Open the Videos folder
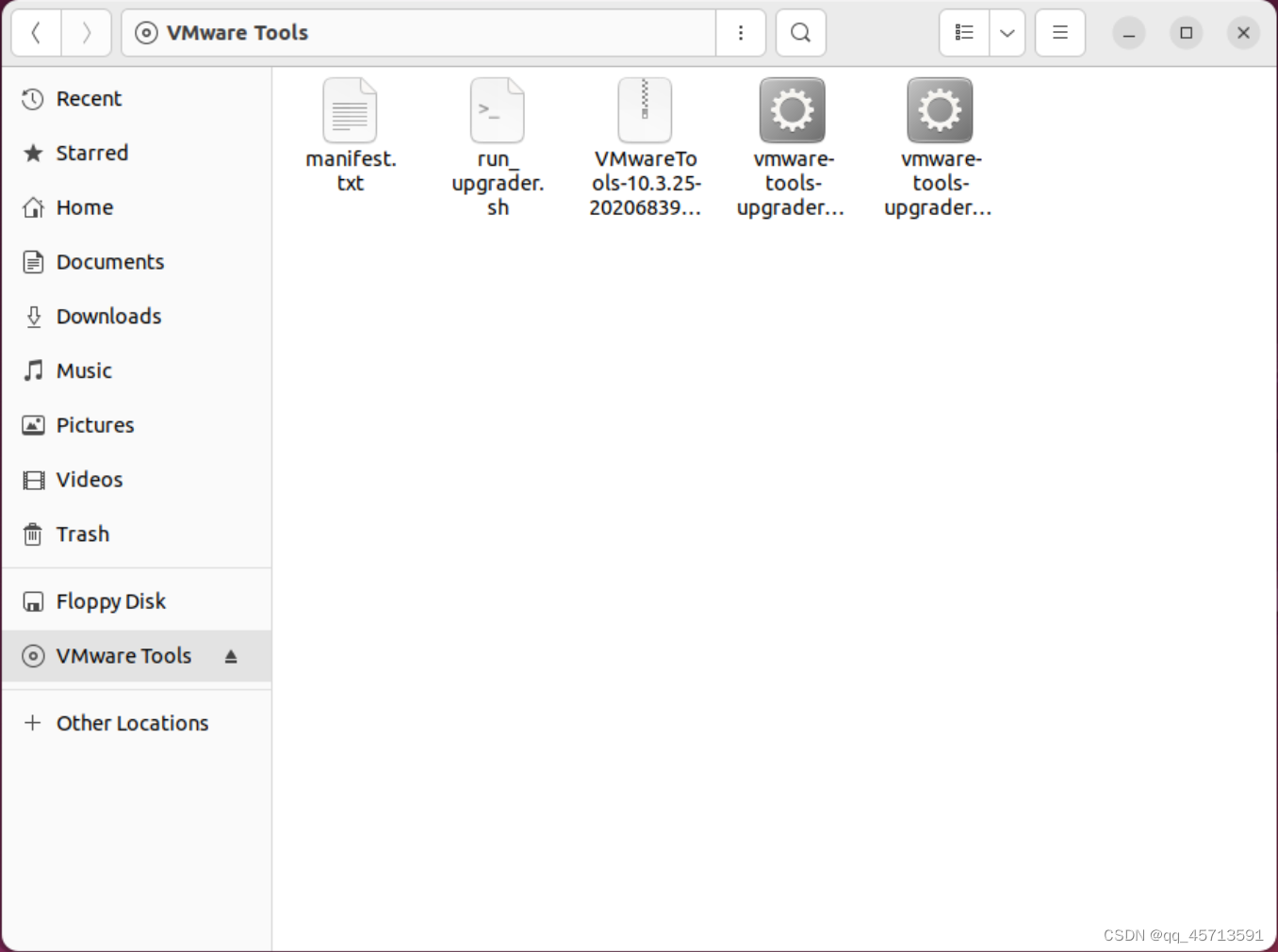The height and width of the screenshot is (952, 1278). tap(89, 480)
